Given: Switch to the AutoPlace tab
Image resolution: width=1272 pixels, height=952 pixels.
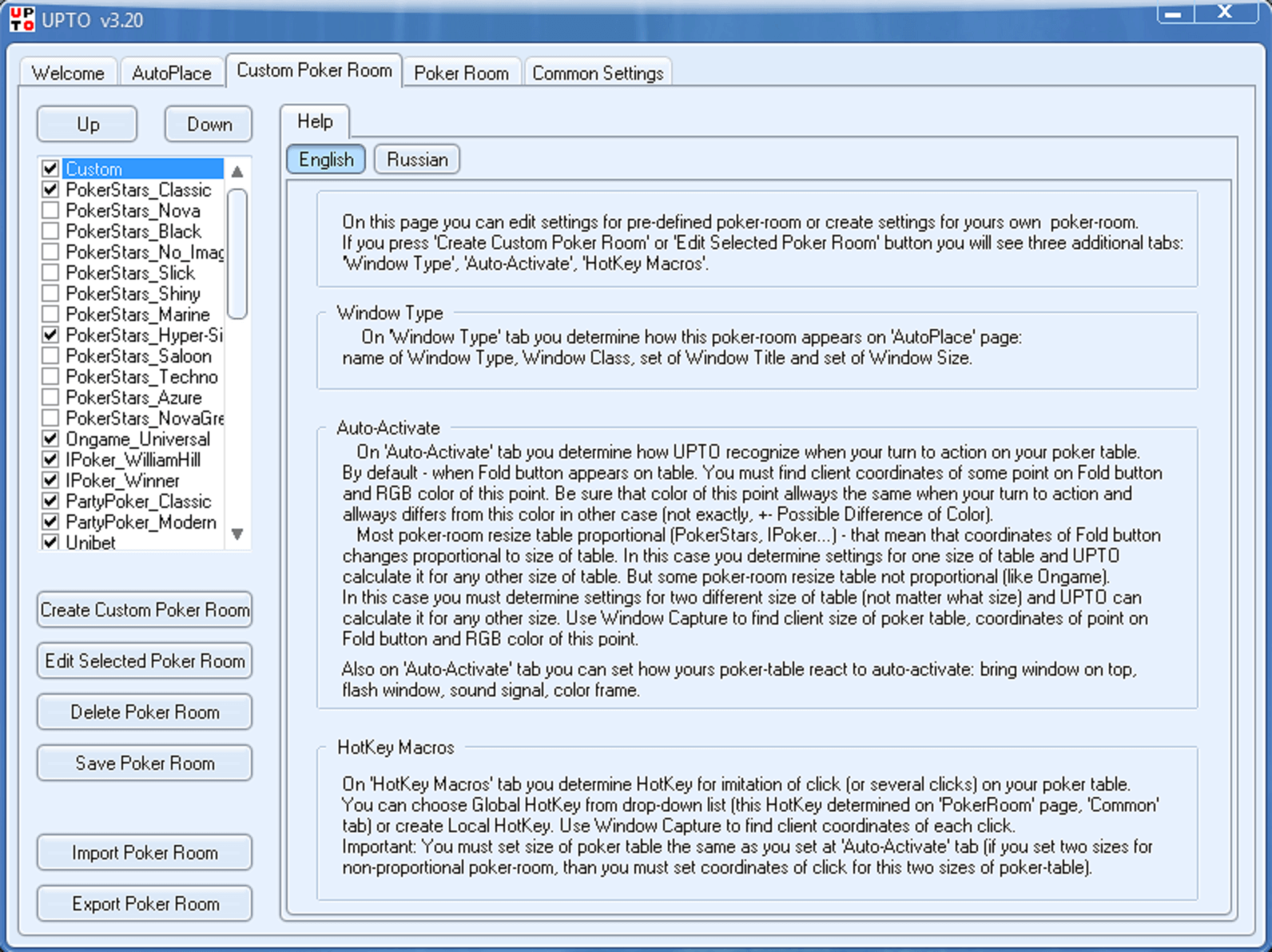Looking at the screenshot, I should (172, 73).
